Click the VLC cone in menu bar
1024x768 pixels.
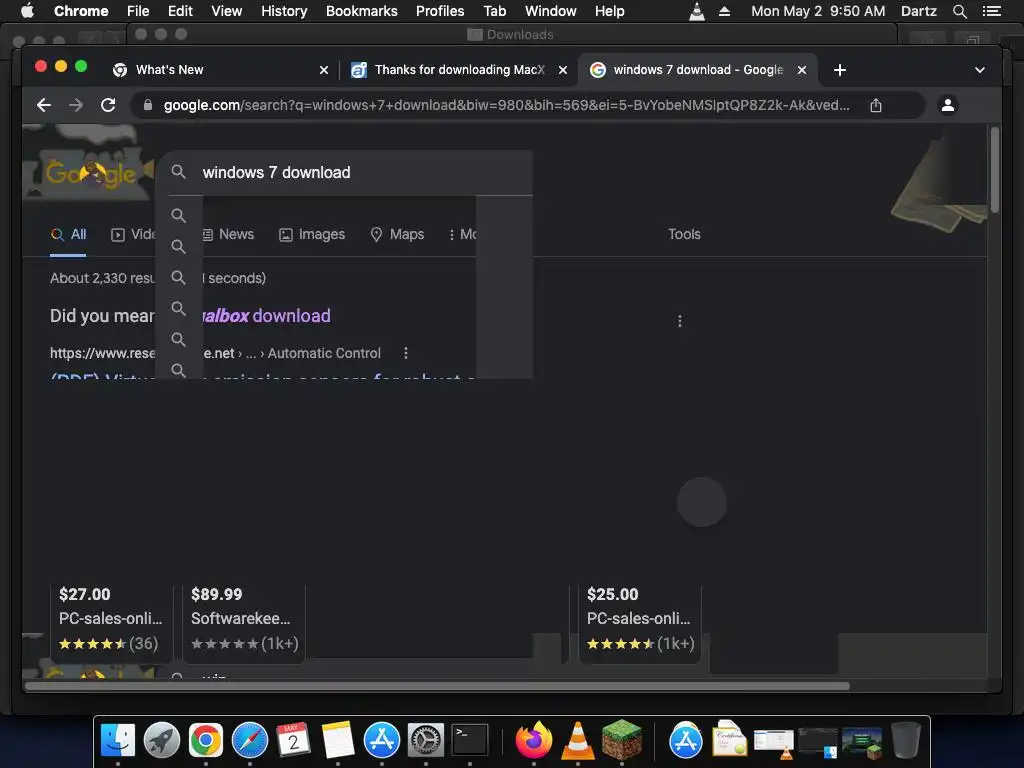[x=697, y=11]
